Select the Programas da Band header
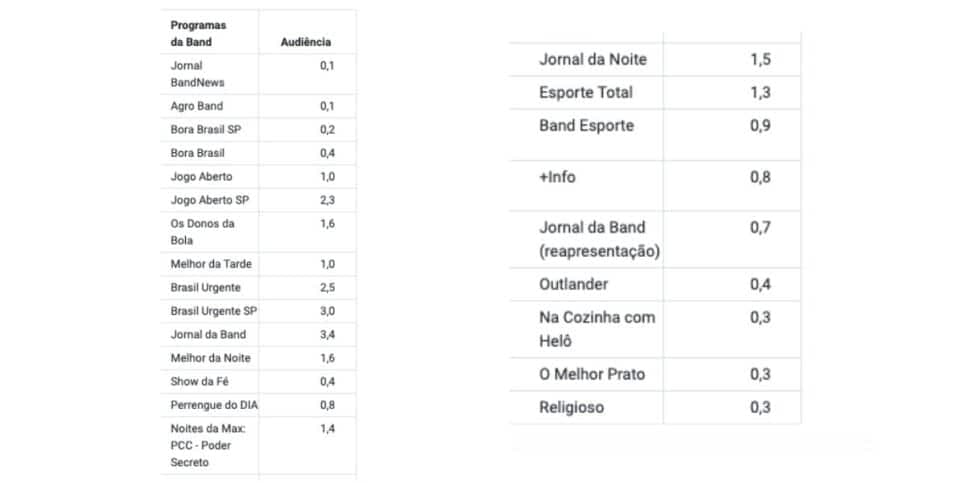 pos(198,34)
